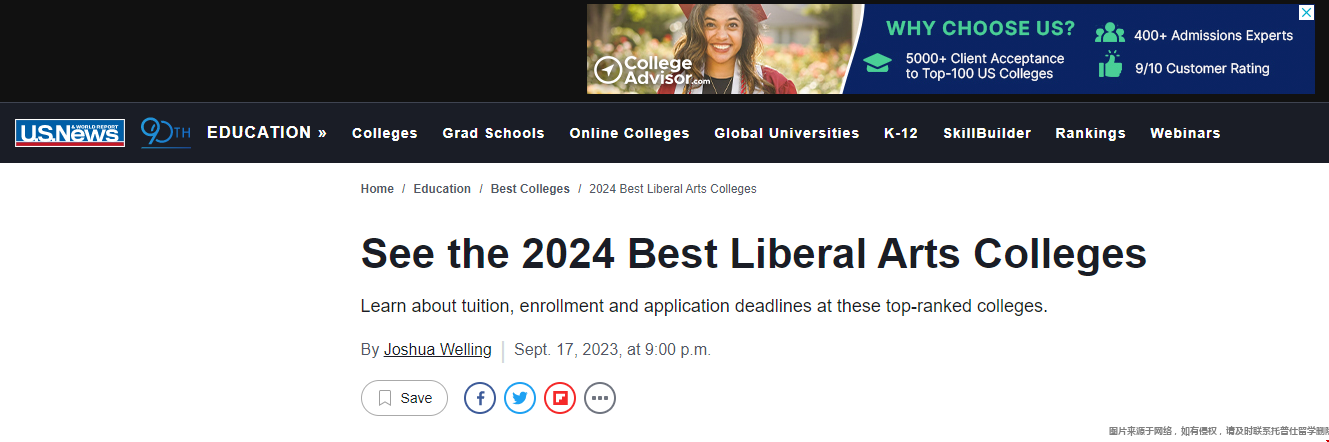Click the U.S. News logo
This screenshot has height=442, width=1329.
[70, 133]
